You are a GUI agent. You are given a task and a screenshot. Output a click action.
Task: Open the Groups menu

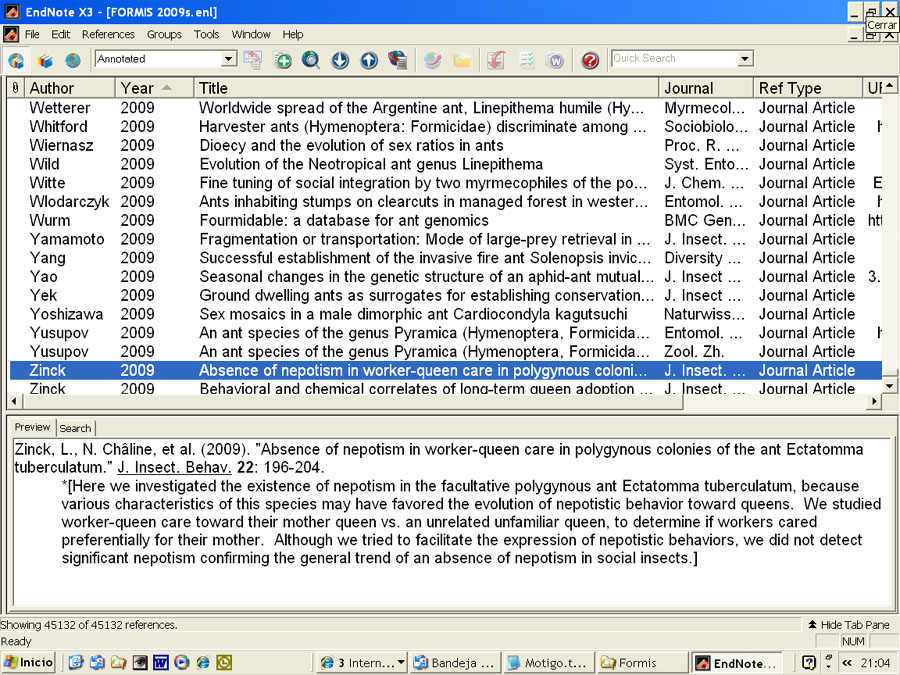pyautogui.click(x=164, y=34)
